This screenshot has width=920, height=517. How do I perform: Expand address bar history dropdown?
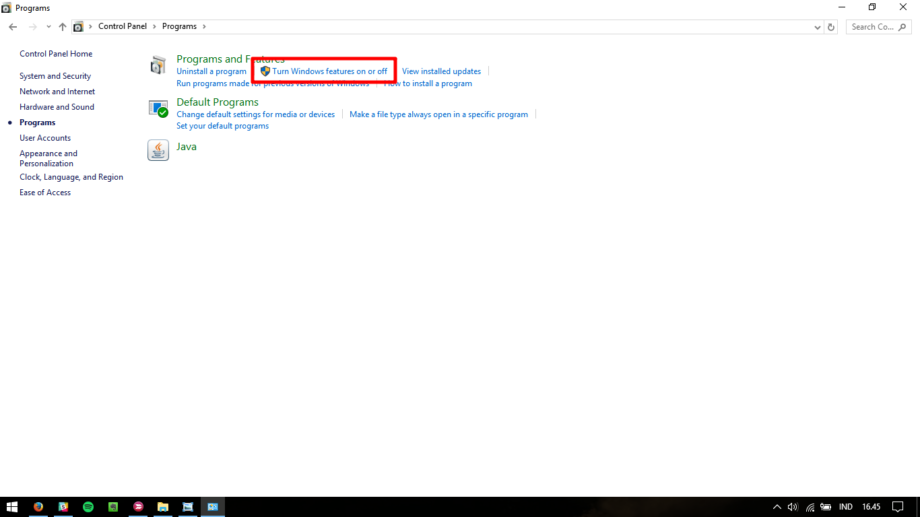coord(817,27)
